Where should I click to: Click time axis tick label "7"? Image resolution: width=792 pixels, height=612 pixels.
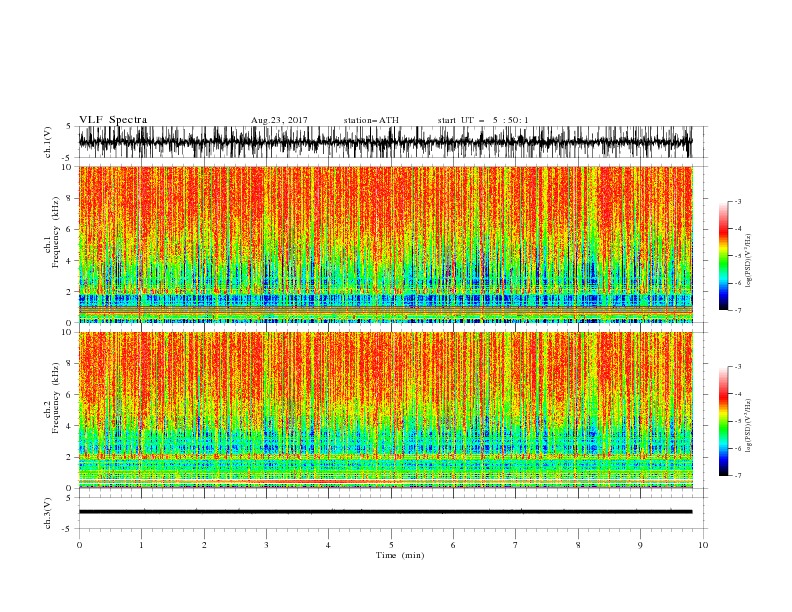(x=516, y=545)
